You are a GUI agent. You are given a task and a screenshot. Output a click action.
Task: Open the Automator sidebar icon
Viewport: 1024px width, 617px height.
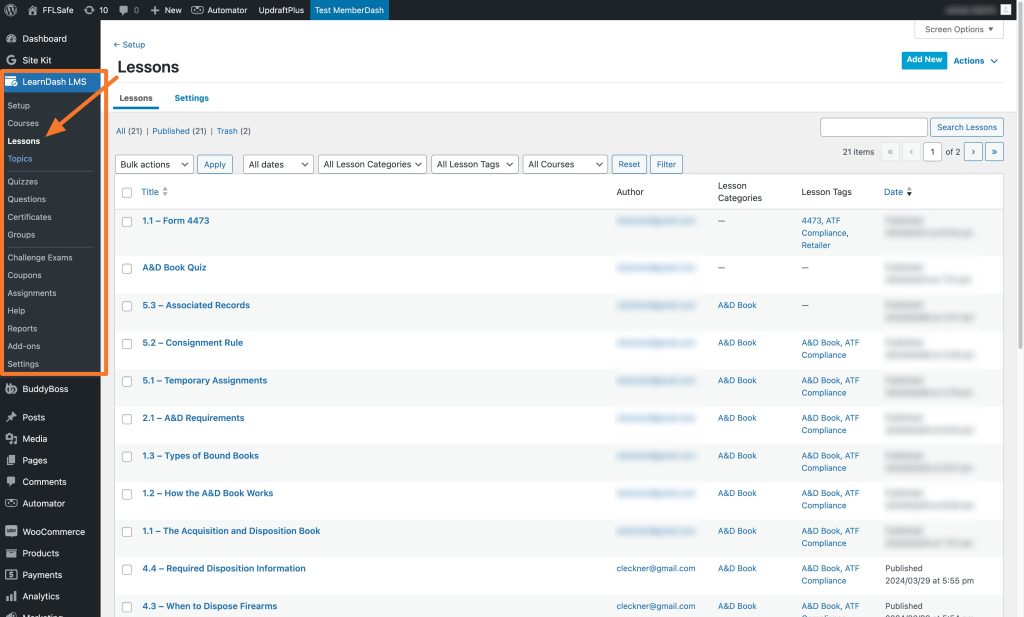pos(11,503)
